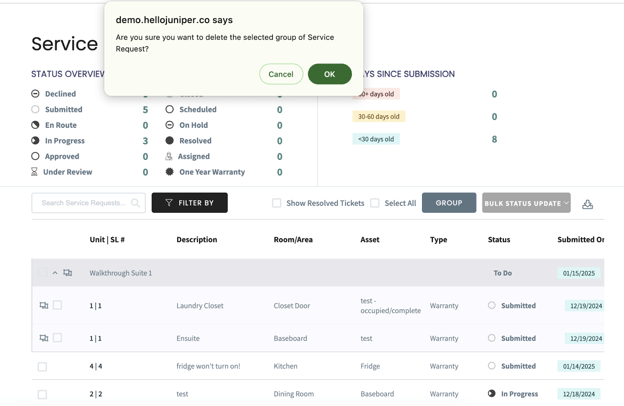Select the 30-60 days old tag
Screen dimensions: 624x406
click(378, 116)
